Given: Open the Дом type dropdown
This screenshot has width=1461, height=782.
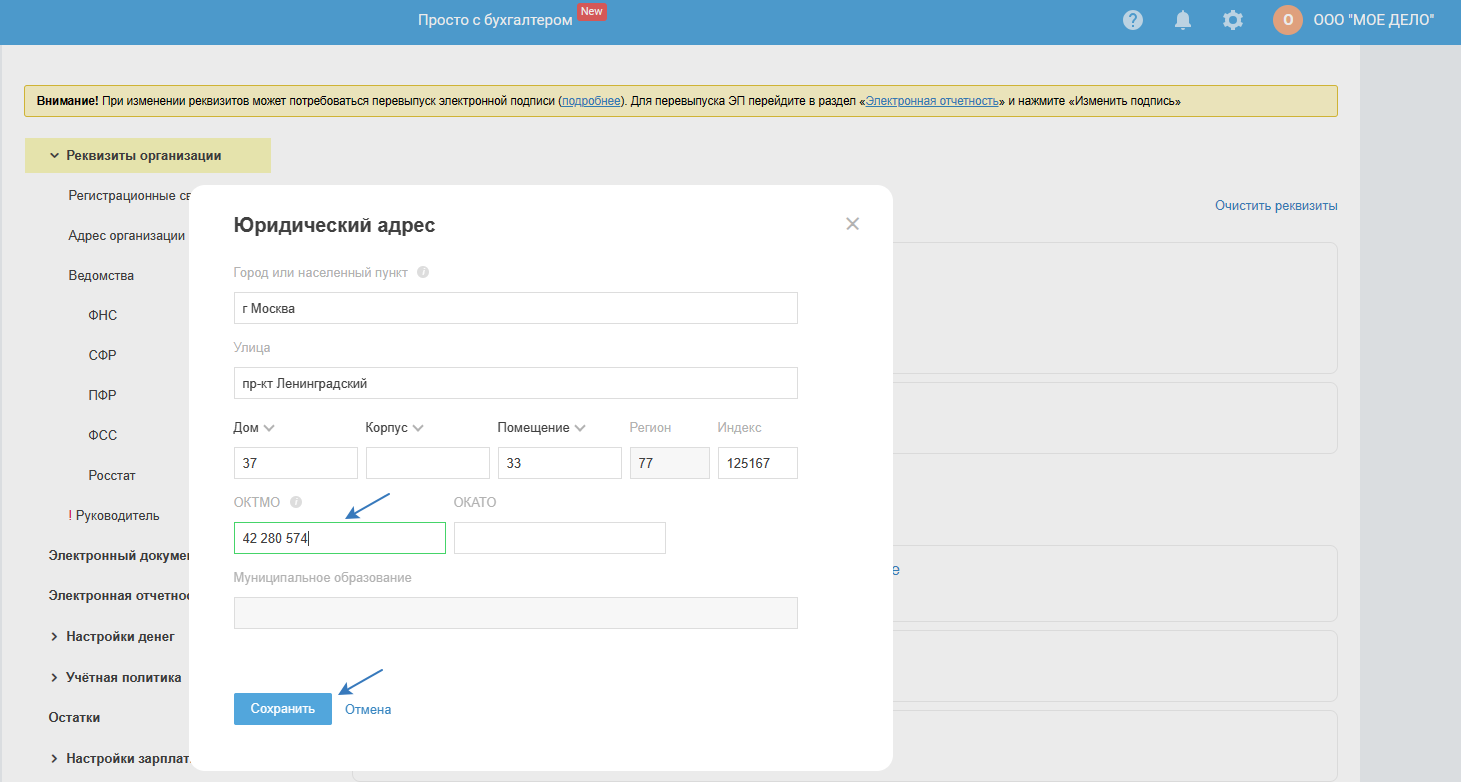Looking at the screenshot, I should click(x=254, y=428).
